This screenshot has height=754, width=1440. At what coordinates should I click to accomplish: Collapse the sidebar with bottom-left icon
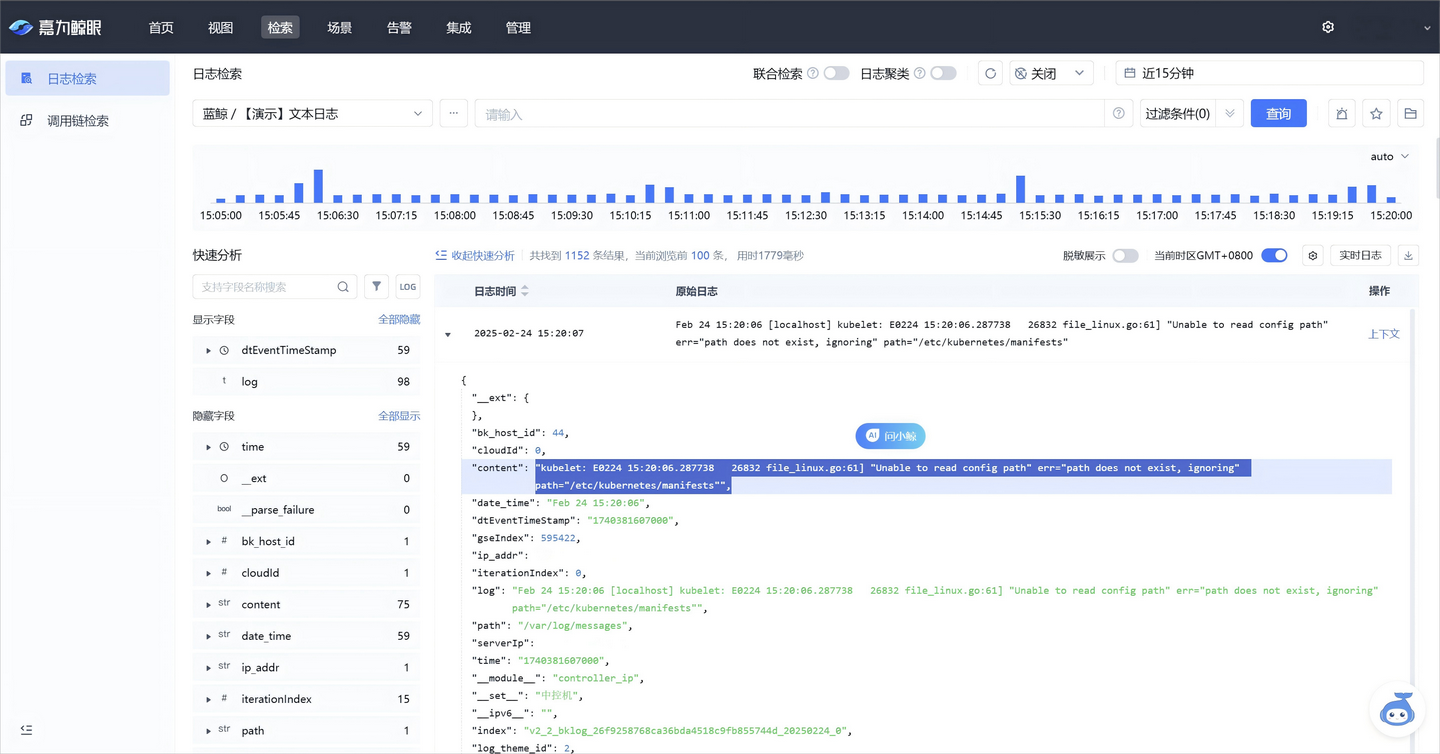tap(27, 730)
